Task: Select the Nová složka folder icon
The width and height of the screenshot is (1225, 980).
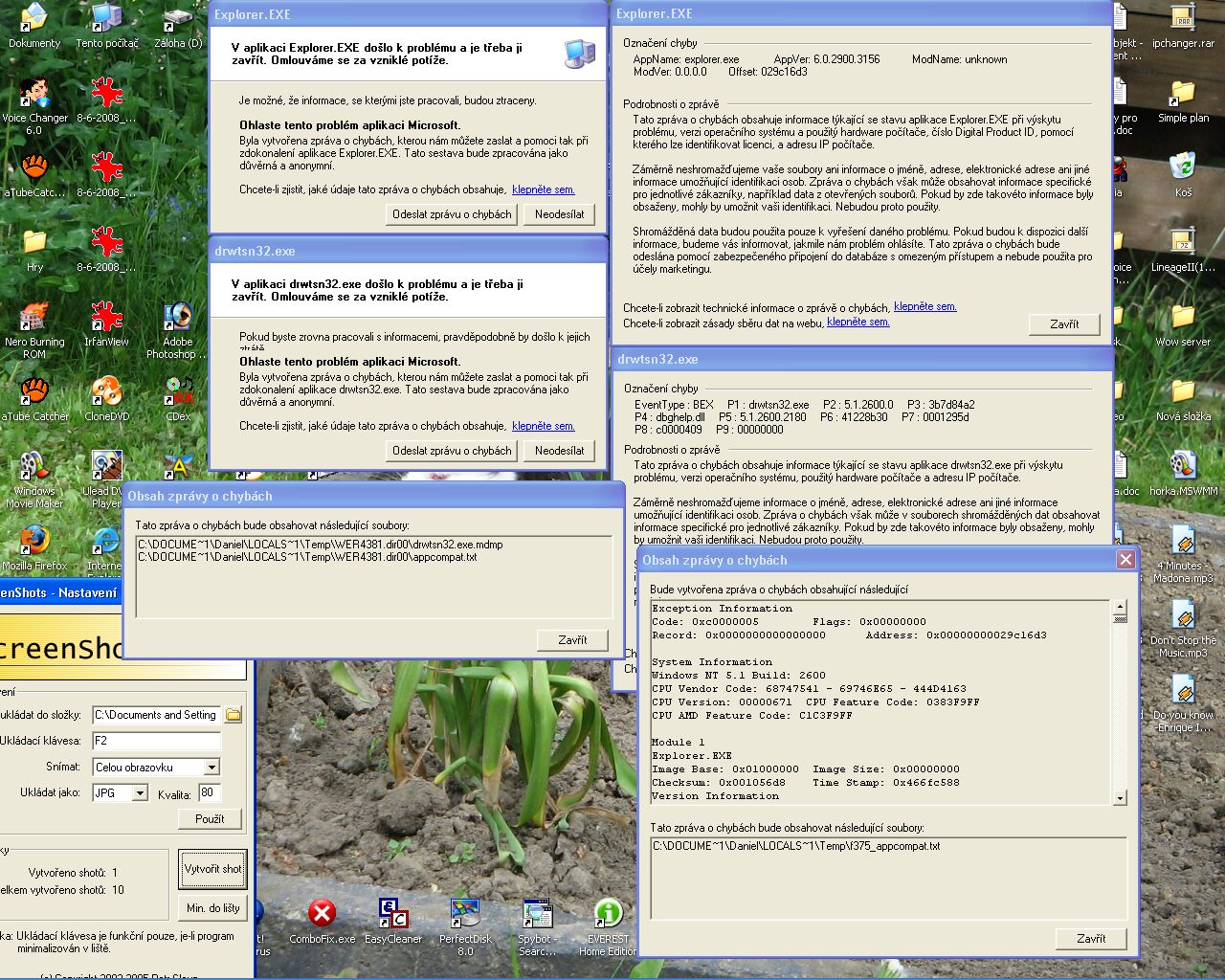Action: 1183,399
